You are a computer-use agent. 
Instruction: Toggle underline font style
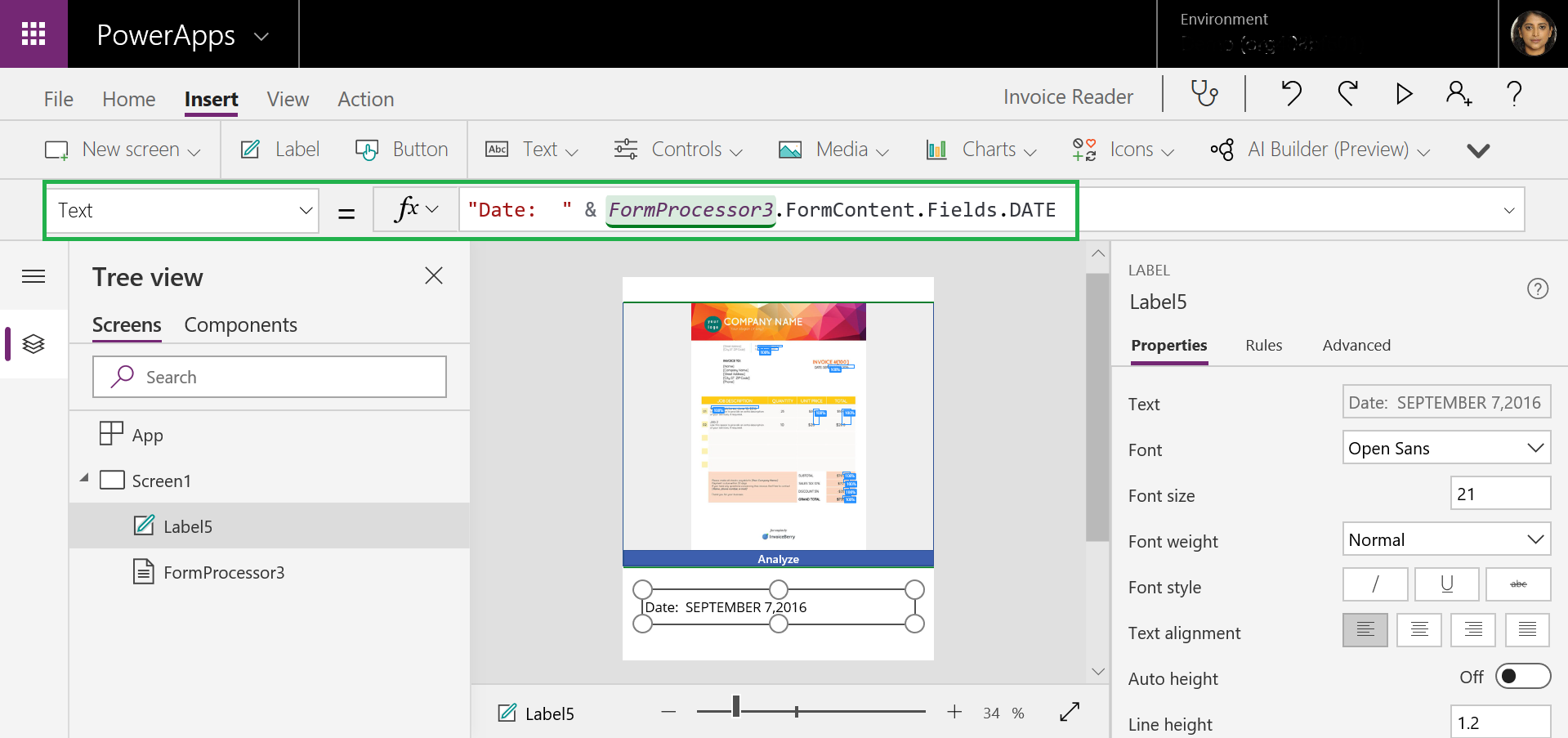click(1446, 584)
